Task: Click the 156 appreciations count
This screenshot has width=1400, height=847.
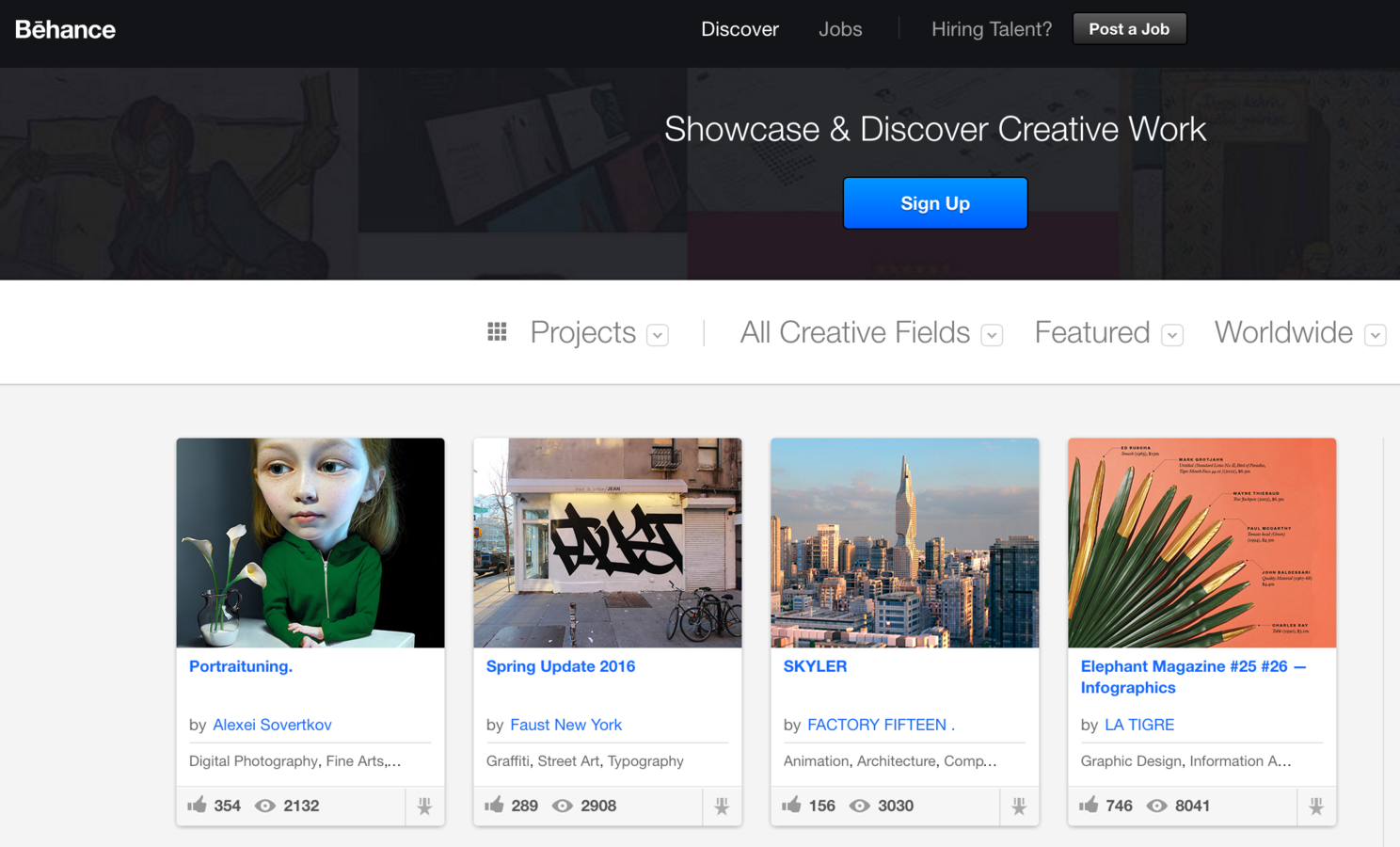Action: [821, 806]
